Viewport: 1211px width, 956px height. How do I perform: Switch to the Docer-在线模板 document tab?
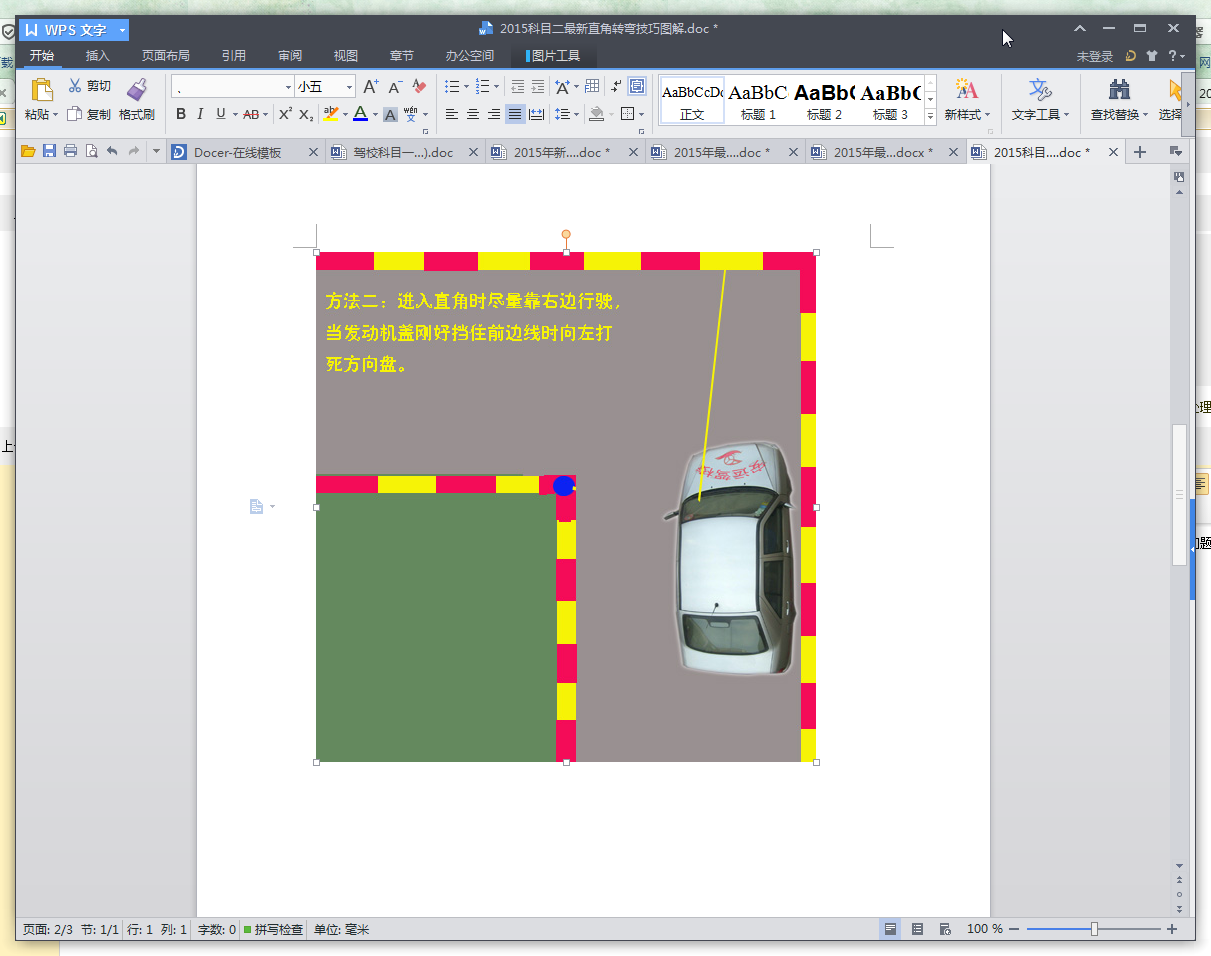point(237,153)
